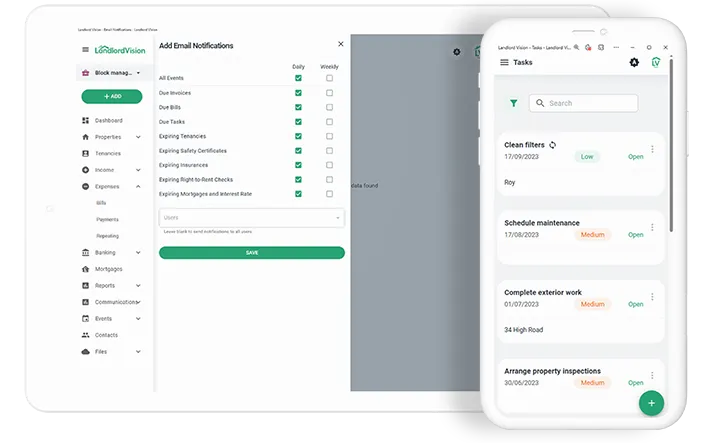Tap the green floating add task button
This screenshot has width=716, height=443.
(651, 403)
